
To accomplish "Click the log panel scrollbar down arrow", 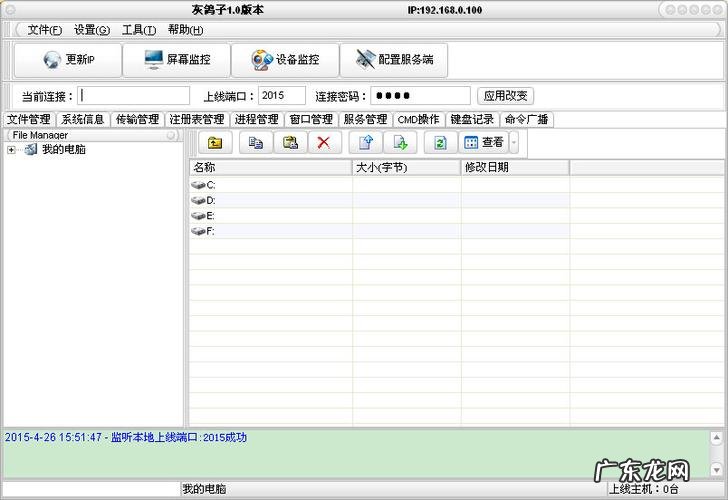I will 717,470.
